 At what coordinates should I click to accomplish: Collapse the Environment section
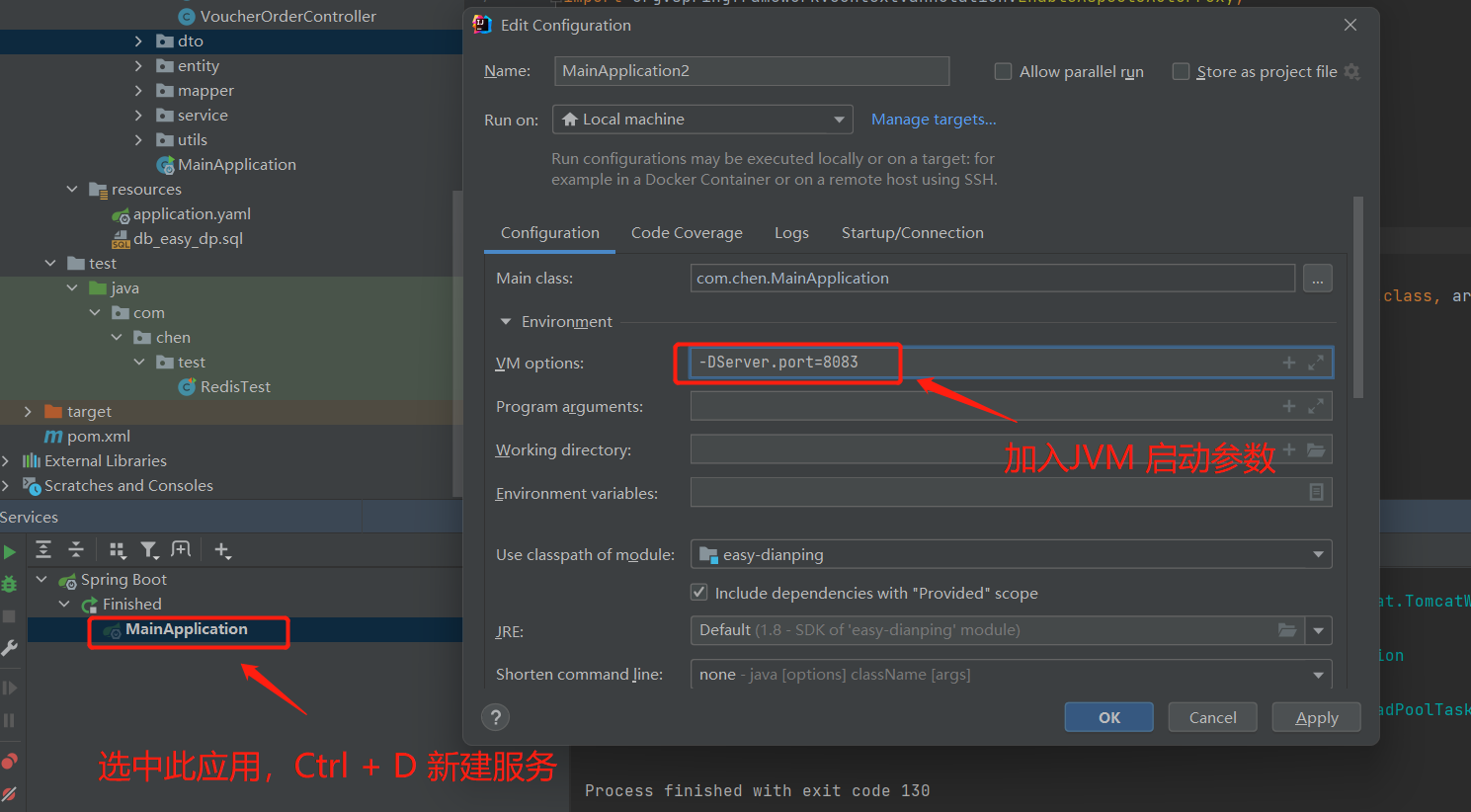pyautogui.click(x=506, y=322)
